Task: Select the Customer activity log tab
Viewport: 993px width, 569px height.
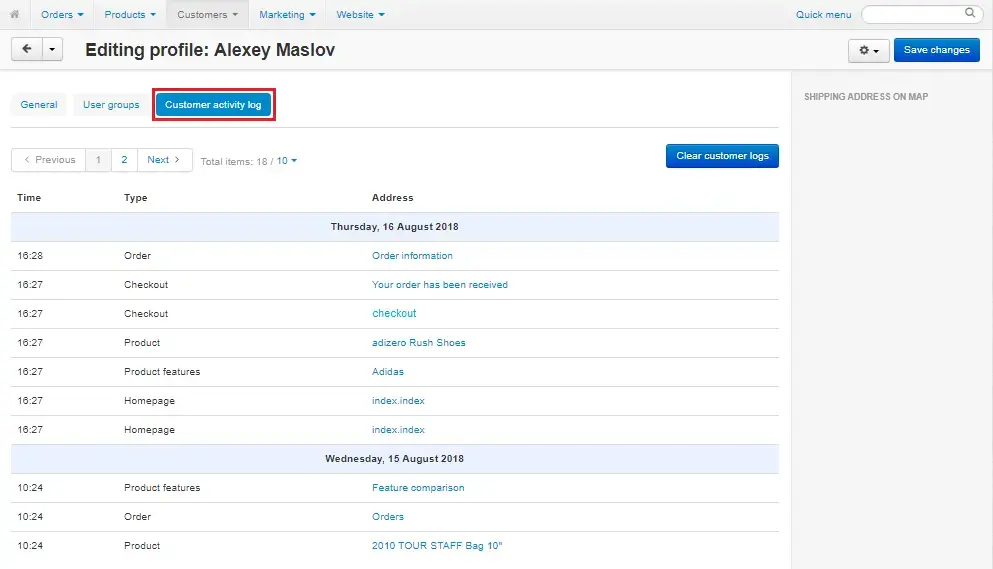Action: coord(213,105)
